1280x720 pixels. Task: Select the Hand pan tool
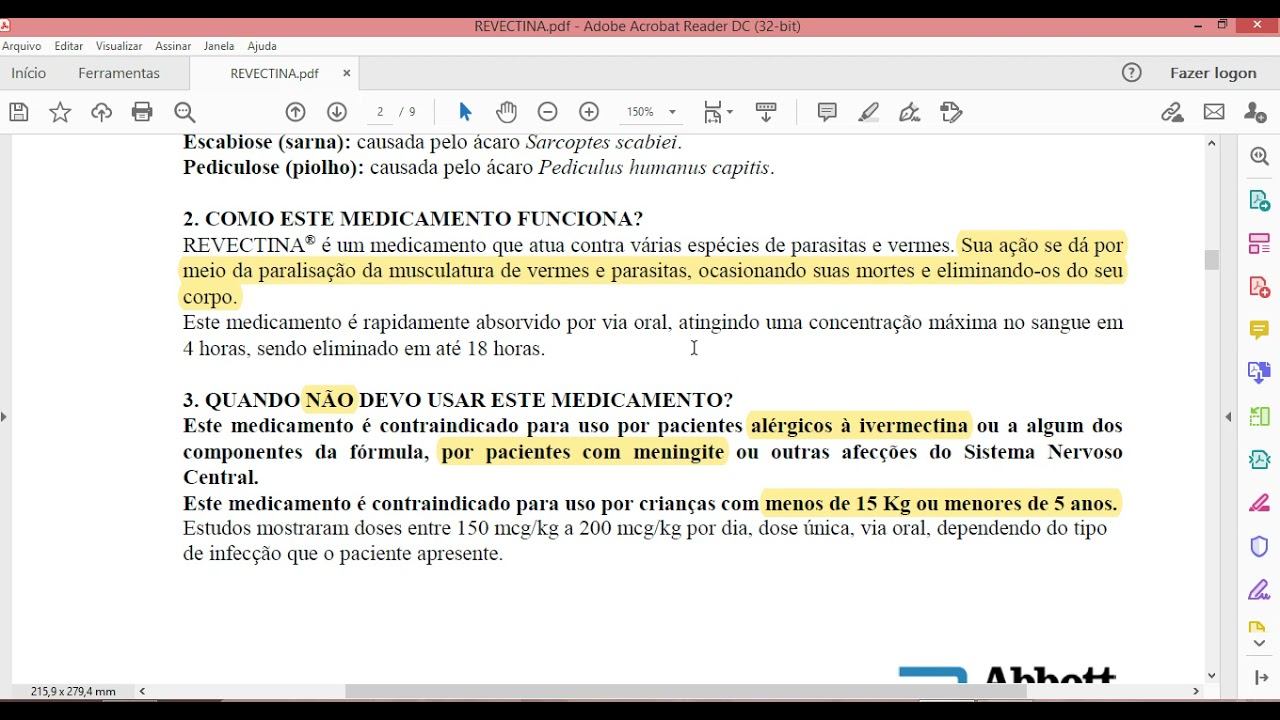click(x=506, y=112)
